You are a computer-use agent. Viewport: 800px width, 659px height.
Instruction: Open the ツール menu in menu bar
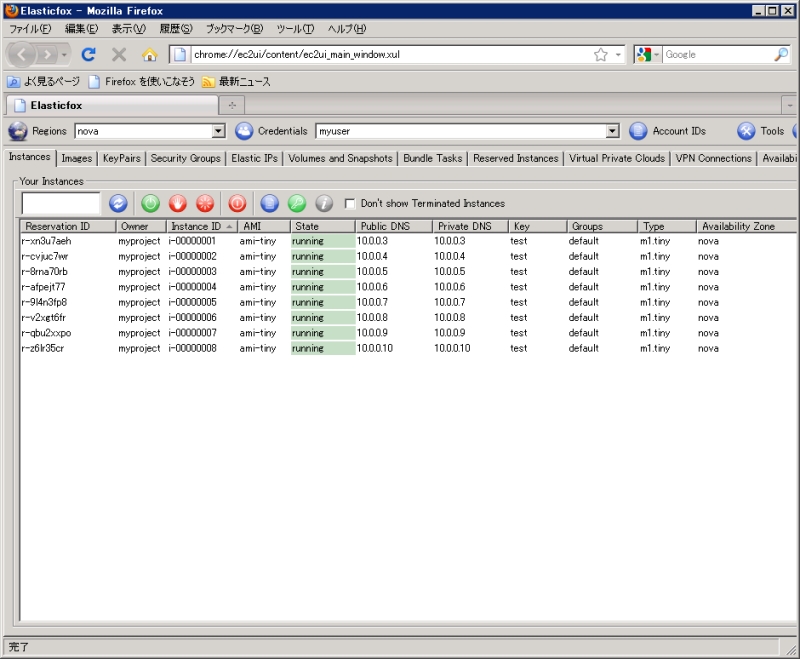tap(294, 29)
